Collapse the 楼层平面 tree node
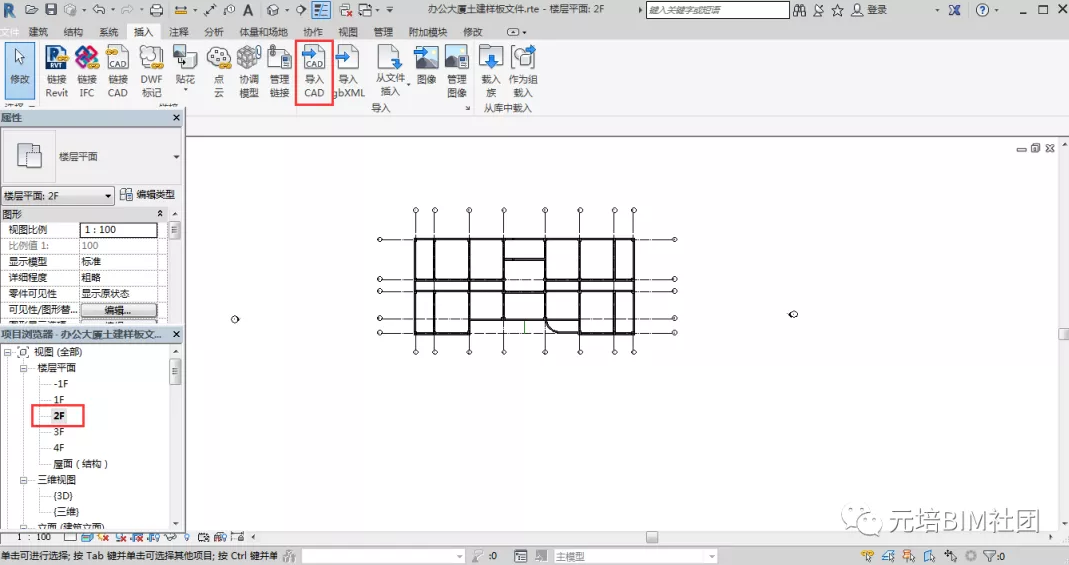 point(24,368)
